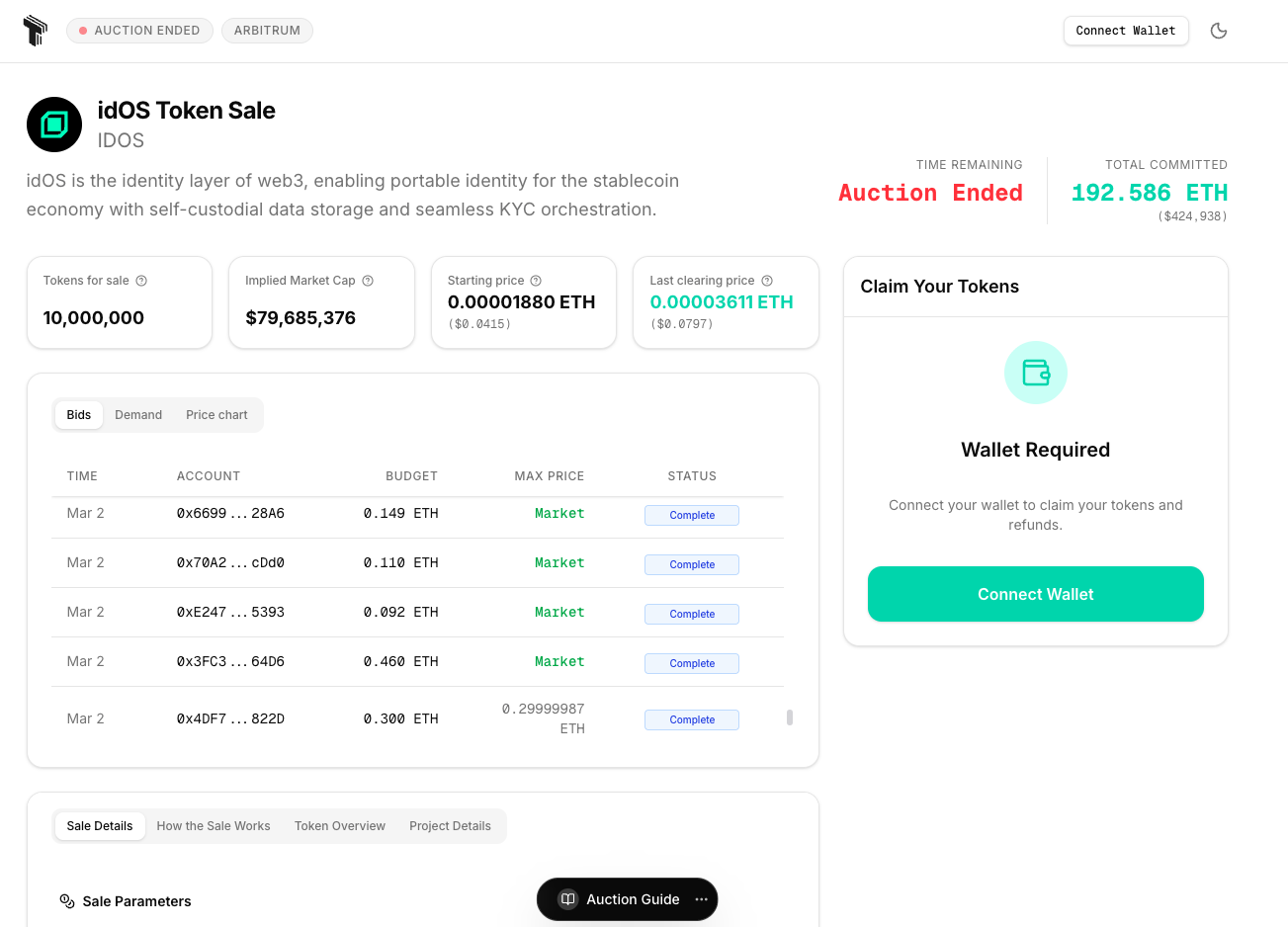Click the circular idOS token avatar
This screenshot has width=1288, height=927.
(53, 125)
